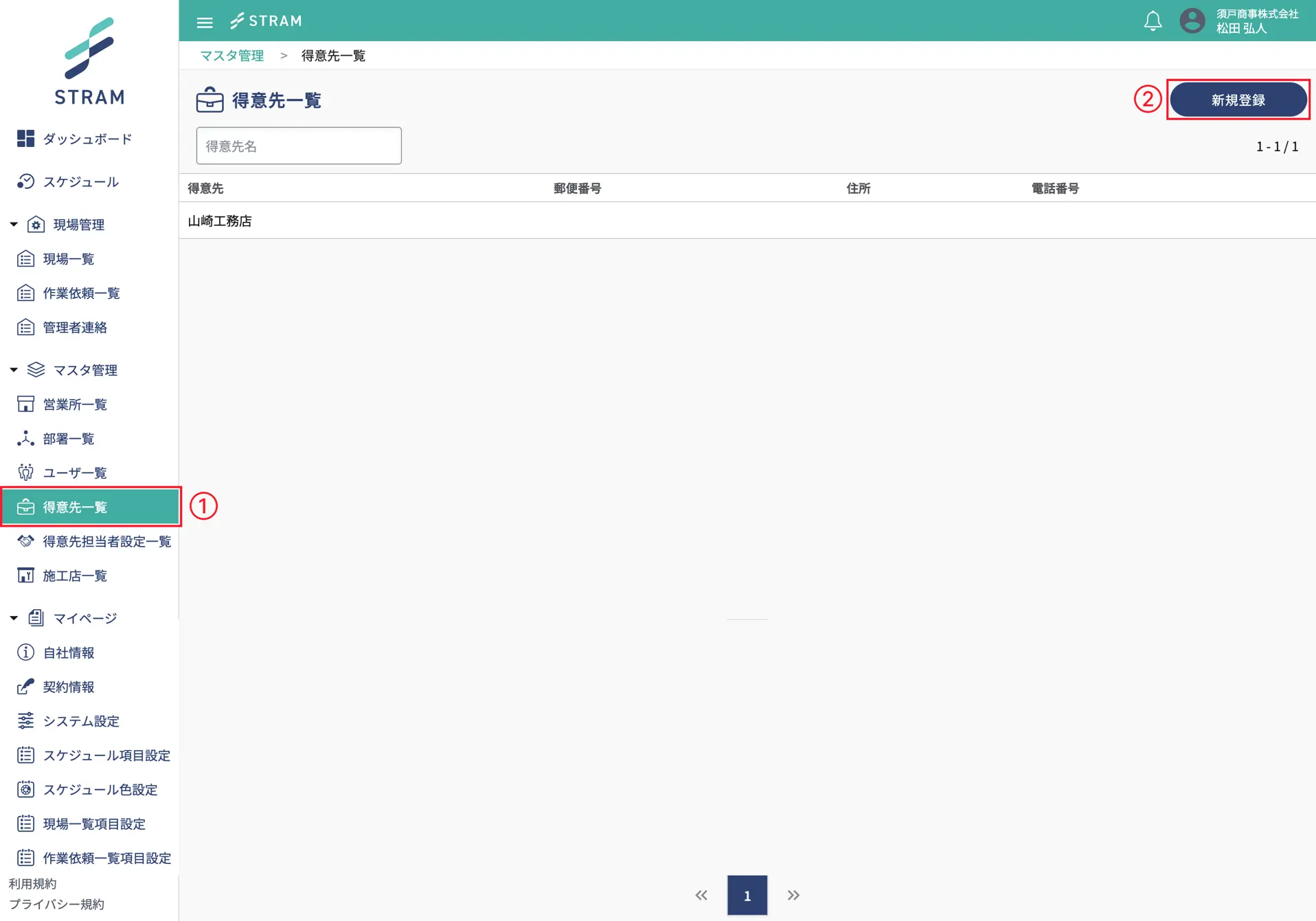Viewport: 1316px width, 921px height.
Task: Follow the マスタ管理 breadcrumb link
Action: click(x=232, y=56)
